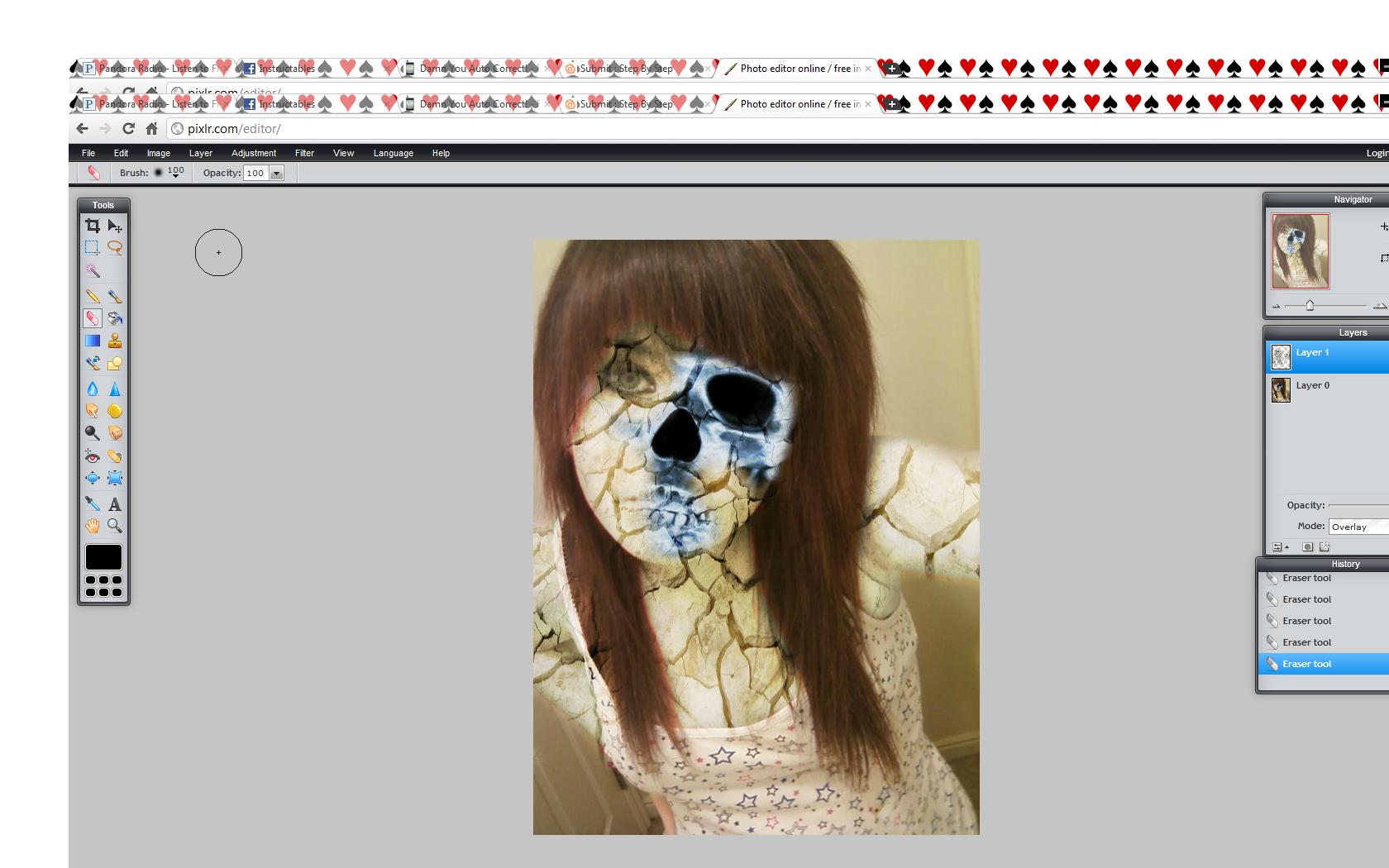Select the Hand pan tool

pyautogui.click(x=93, y=526)
